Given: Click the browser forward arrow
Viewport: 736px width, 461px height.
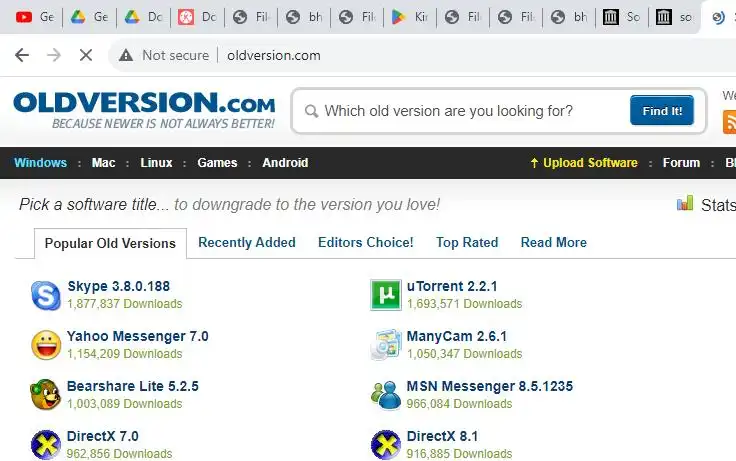Looking at the screenshot, I should point(54,55).
